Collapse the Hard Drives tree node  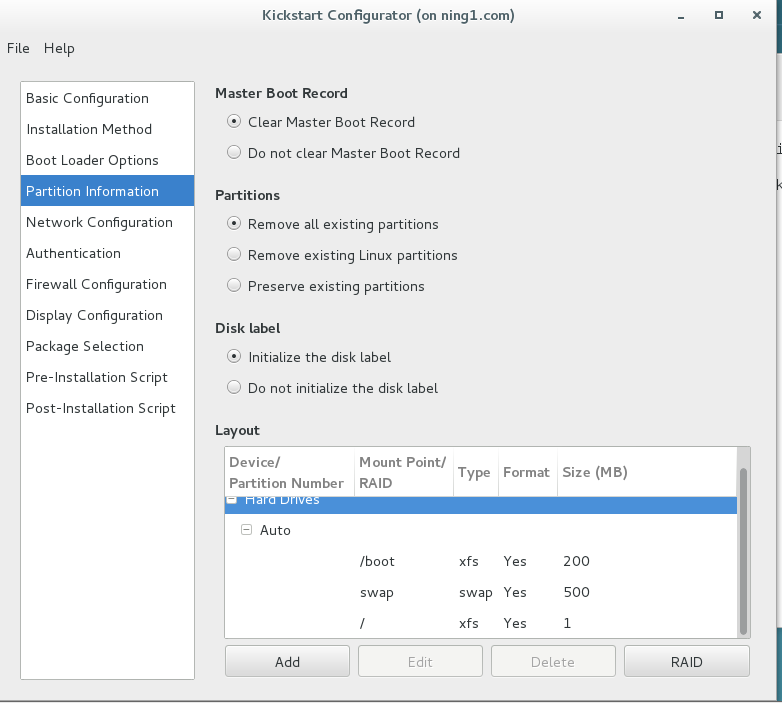pyautogui.click(x=231, y=500)
